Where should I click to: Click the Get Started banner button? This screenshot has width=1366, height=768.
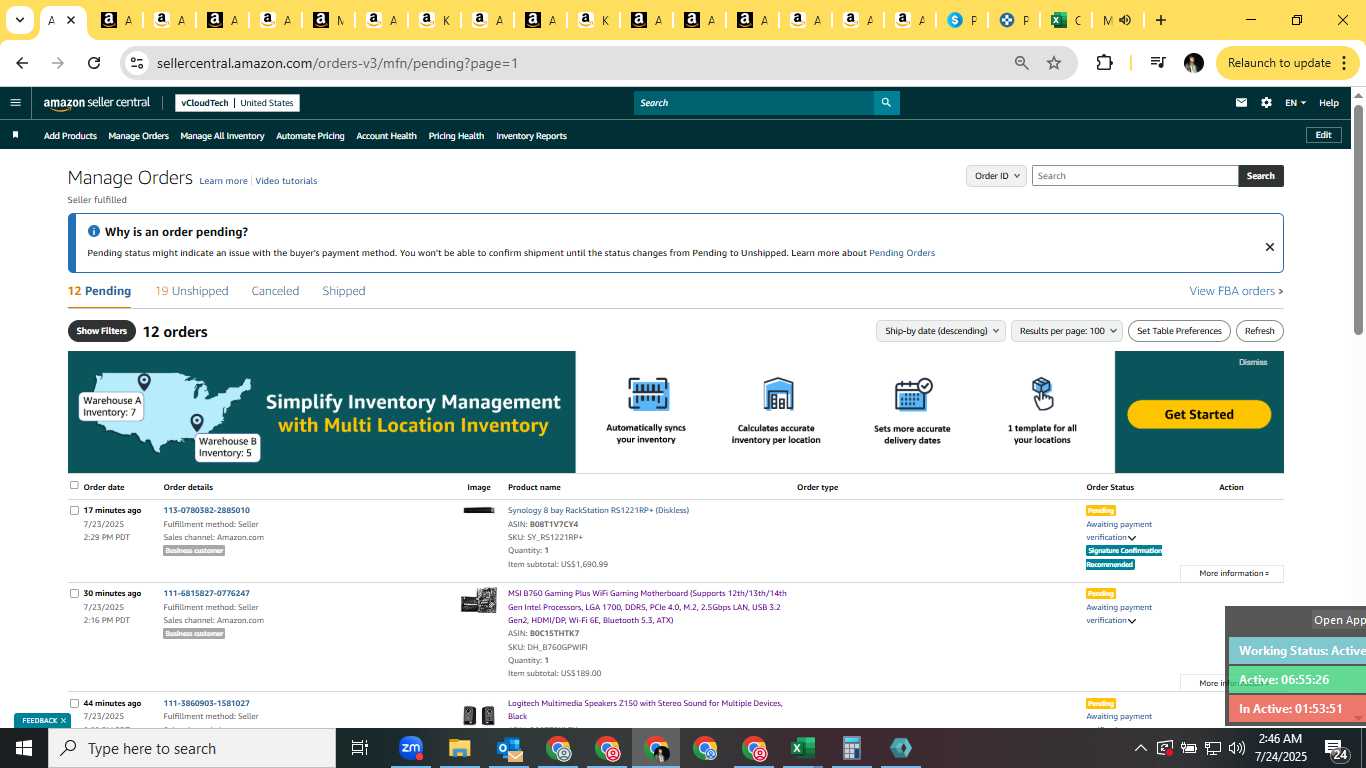point(1199,414)
